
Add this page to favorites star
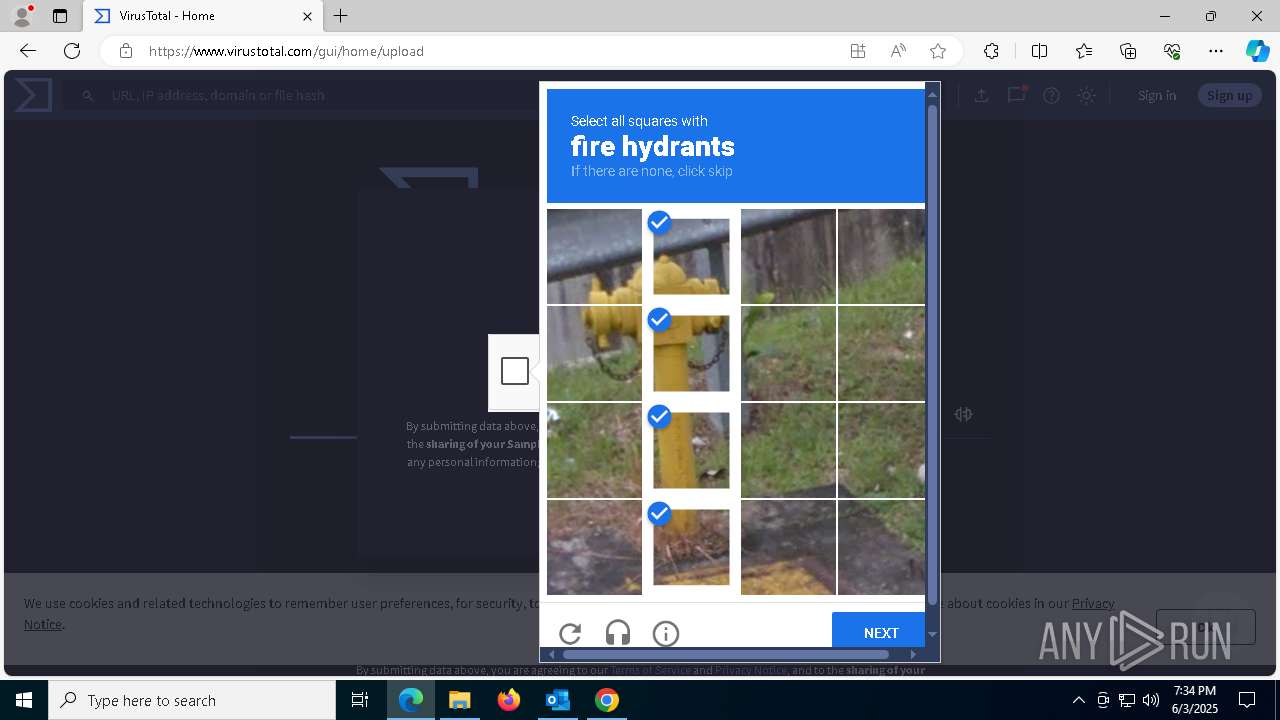(938, 51)
